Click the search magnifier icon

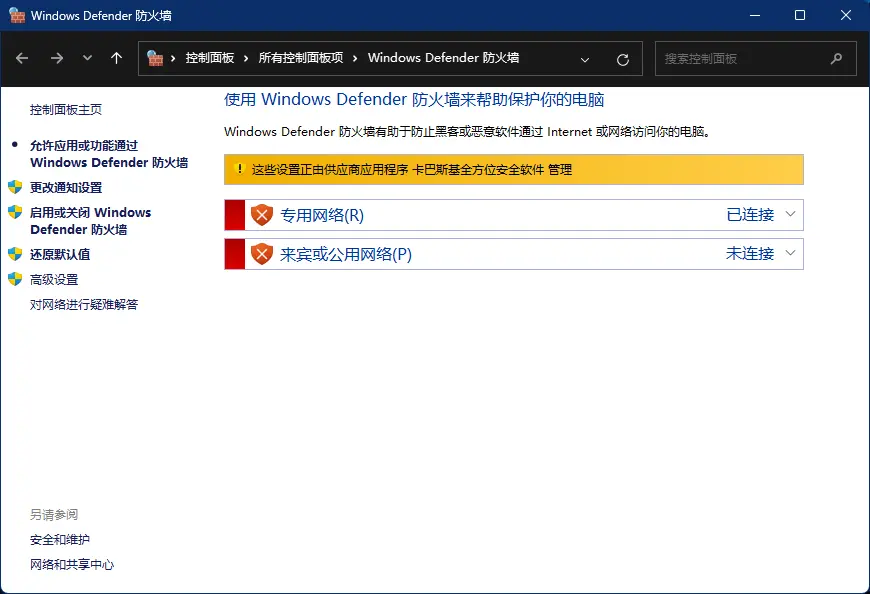[x=836, y=58]
